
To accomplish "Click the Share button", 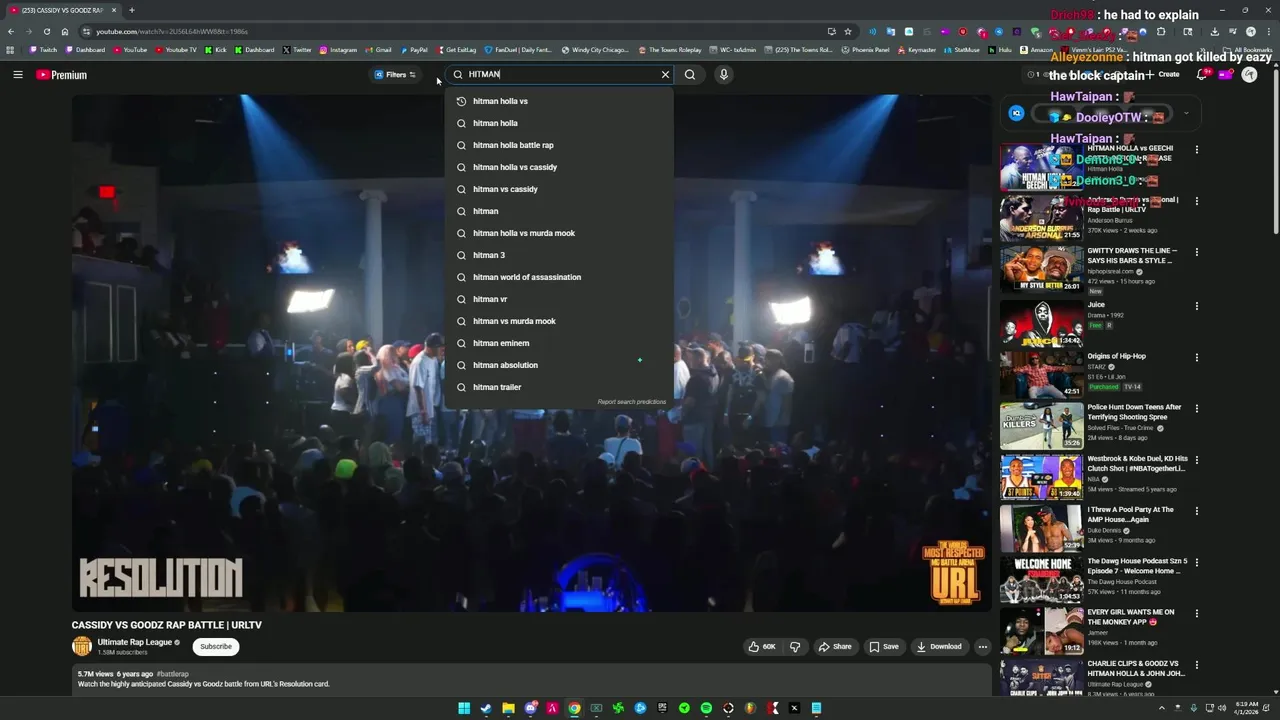I will 835,647.
